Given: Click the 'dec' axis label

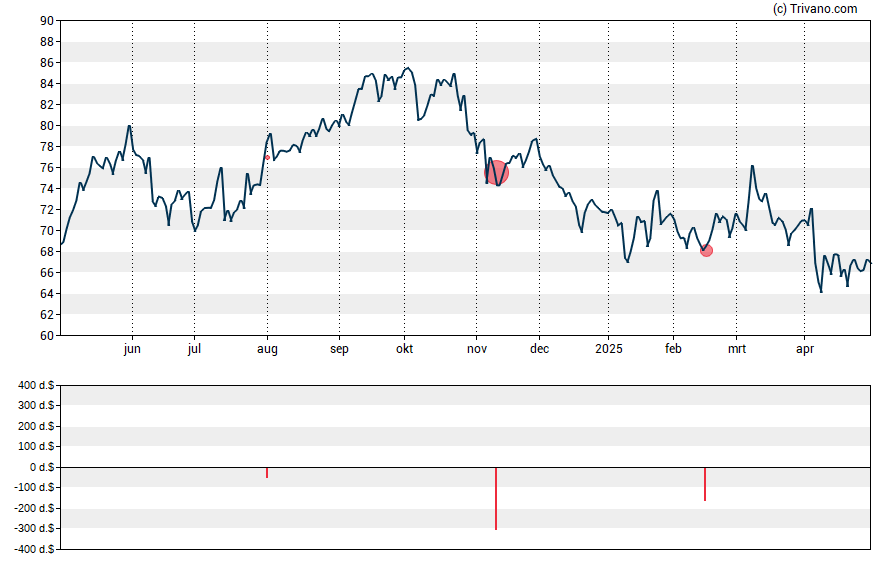Looking at the screenshot, I should coord(539,349).
